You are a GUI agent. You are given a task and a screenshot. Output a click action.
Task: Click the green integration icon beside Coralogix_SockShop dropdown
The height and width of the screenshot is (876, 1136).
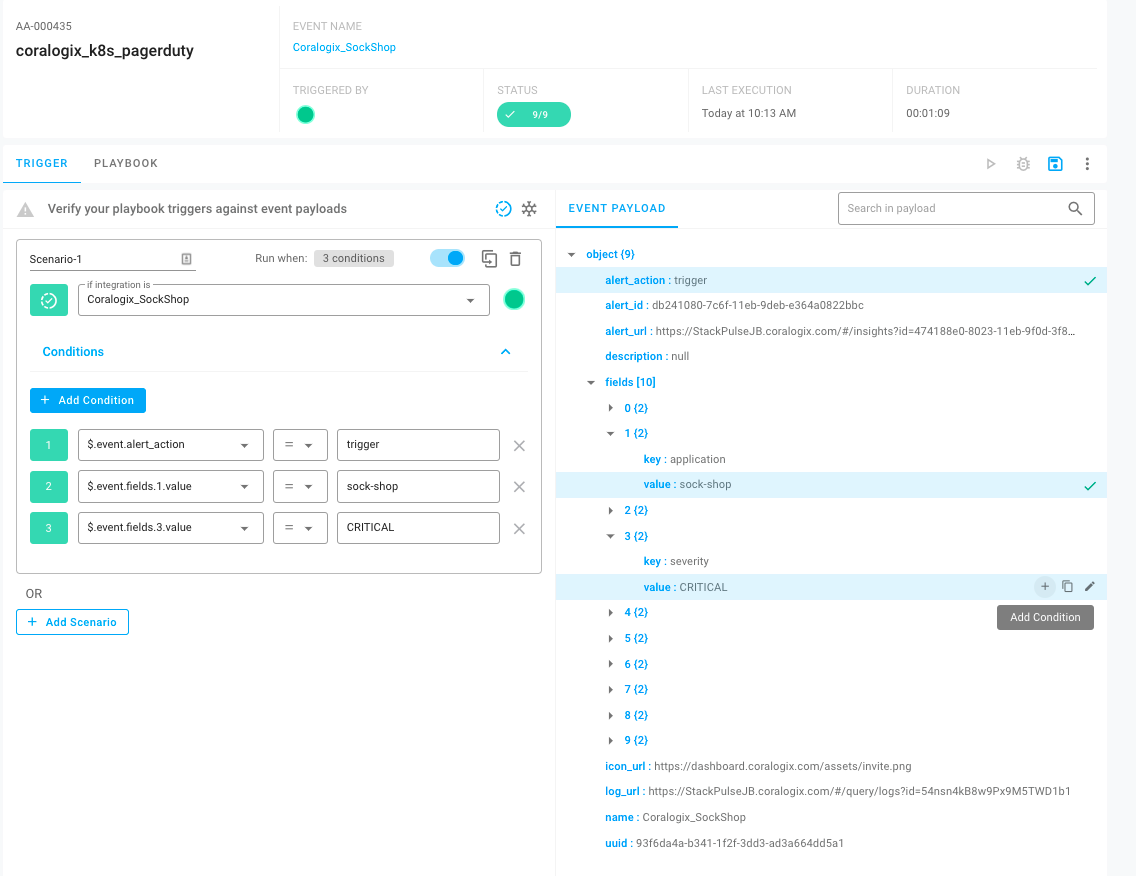click(49, 300)
